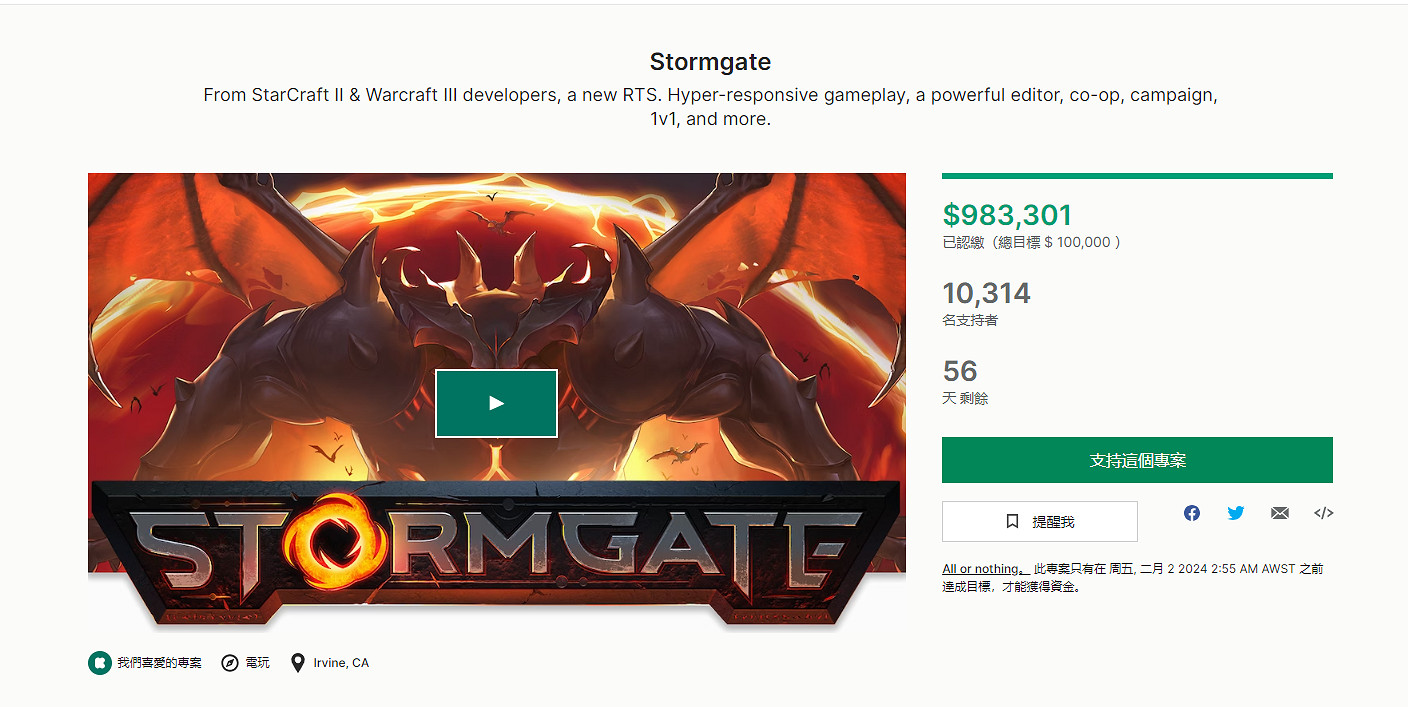The height and width of the screenshot is (707, 1408).
Task: Share the project on Twitter
Action: 1236,513
